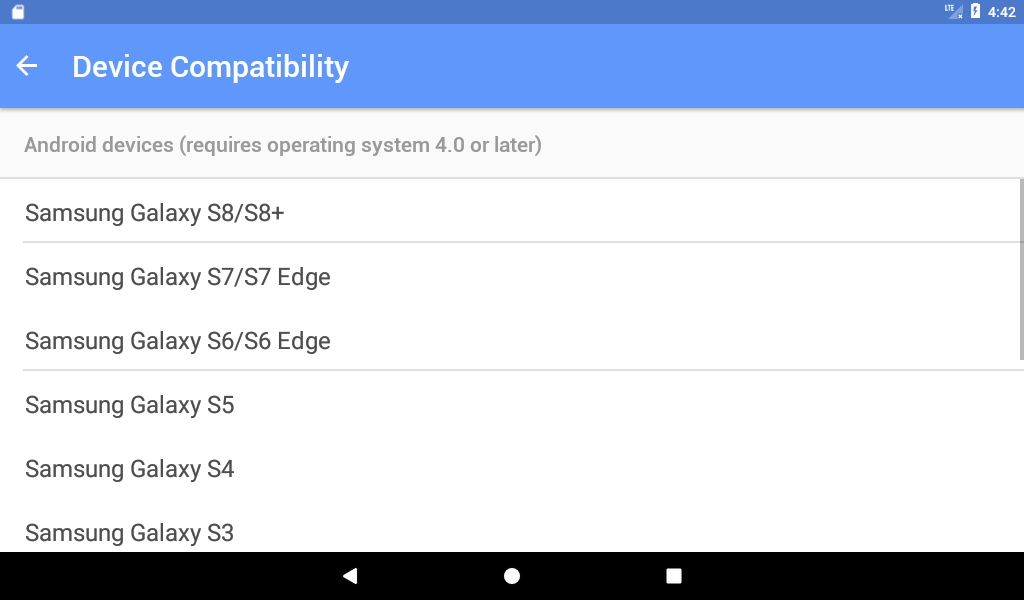Tap the Android devices section header

point(283,145)
